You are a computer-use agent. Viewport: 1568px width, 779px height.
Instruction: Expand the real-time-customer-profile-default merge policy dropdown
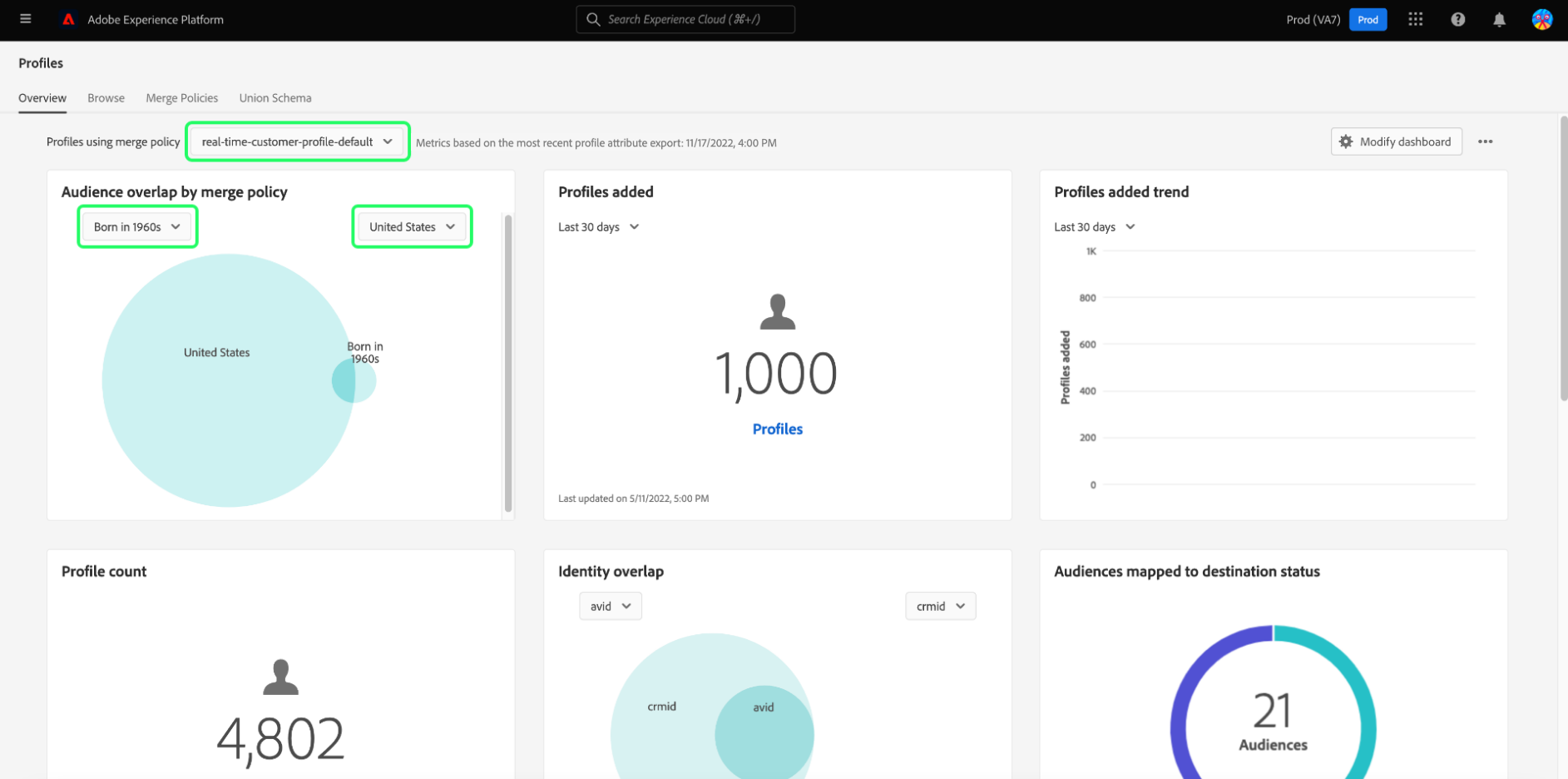coord(298,141)
